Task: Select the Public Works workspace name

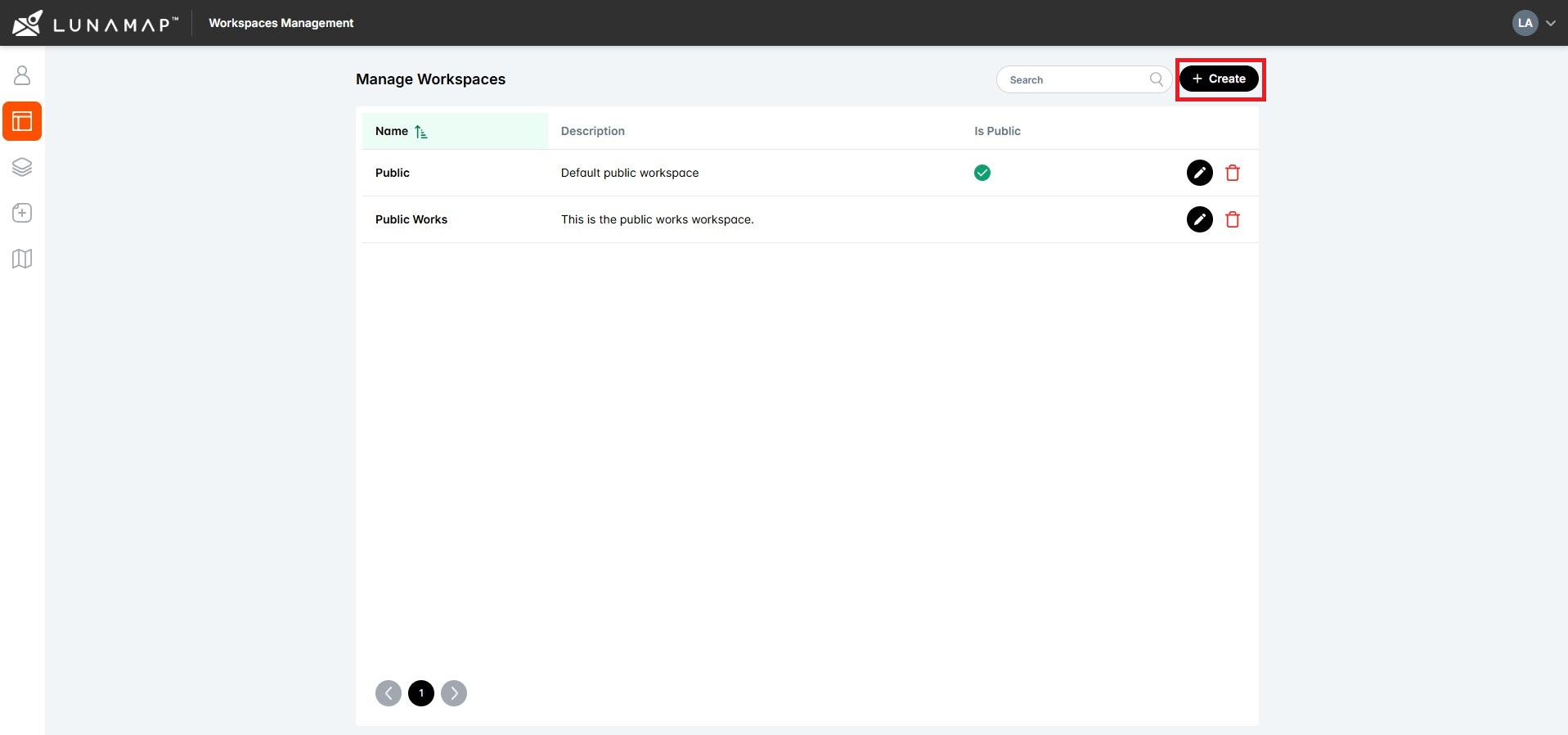Action: [x=411, y=219]
